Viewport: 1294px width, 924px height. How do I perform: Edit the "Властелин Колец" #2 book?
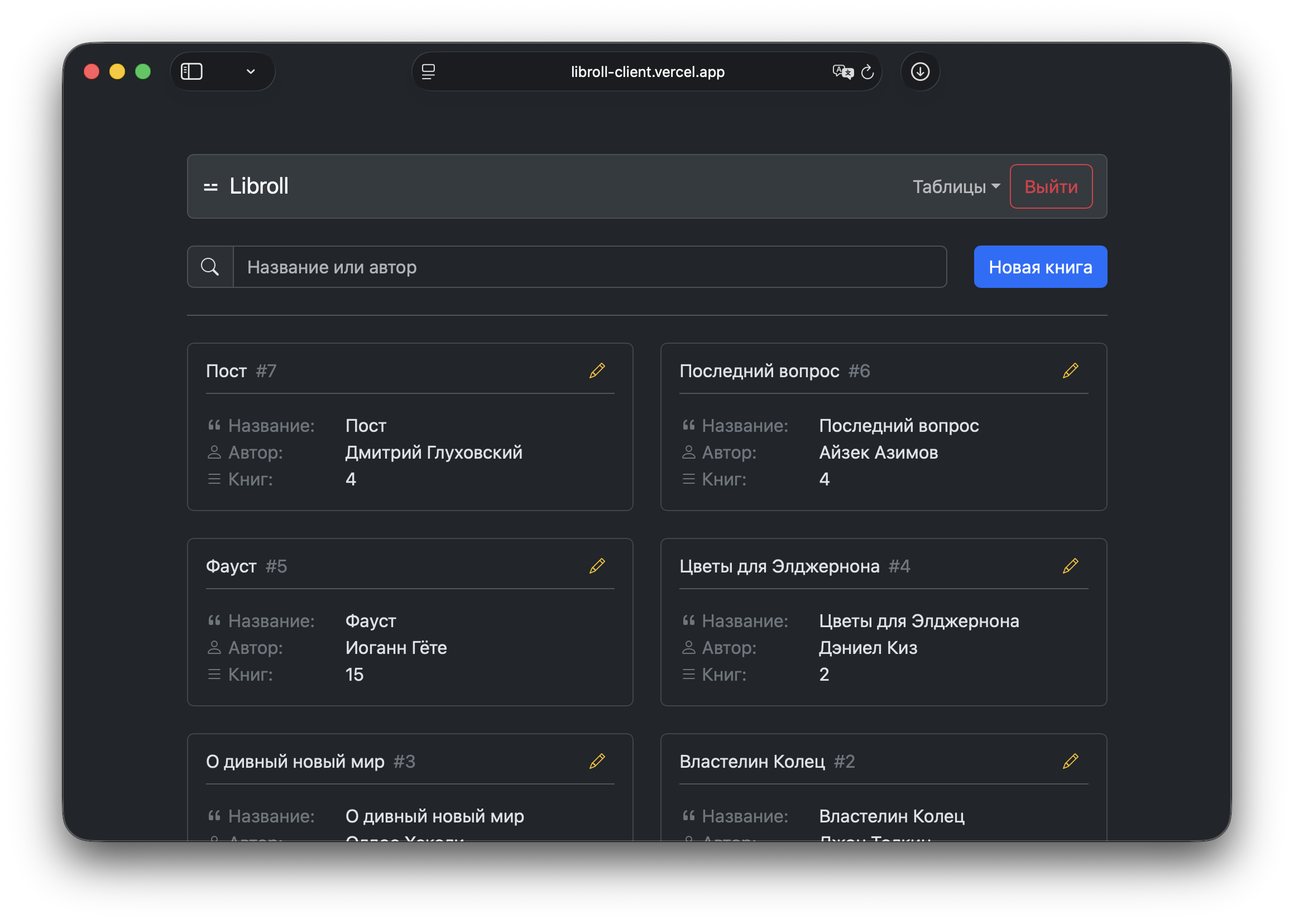tap(1070, 761)
